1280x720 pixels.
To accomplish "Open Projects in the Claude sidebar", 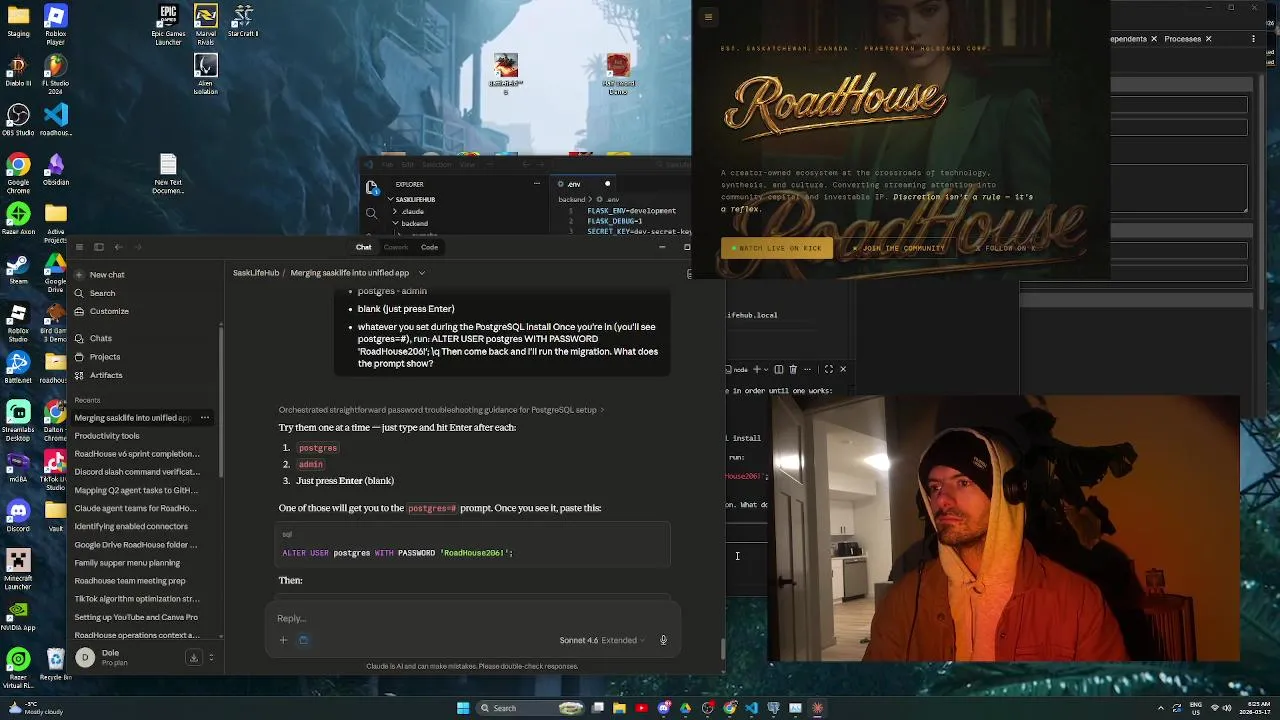I will 104,357.
